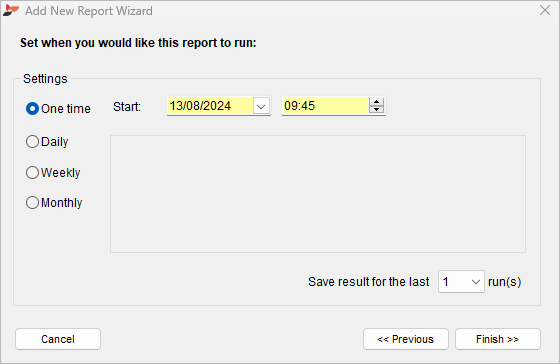560x364 pixels.
Task: Decrease start time with the down spinner arrow
Action: 376,110
